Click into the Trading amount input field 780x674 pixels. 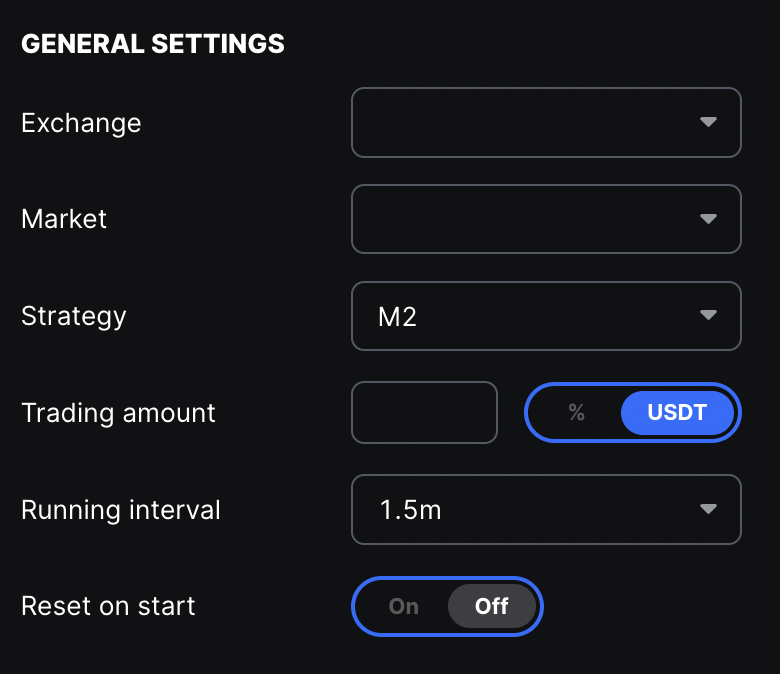coord(424,412)
